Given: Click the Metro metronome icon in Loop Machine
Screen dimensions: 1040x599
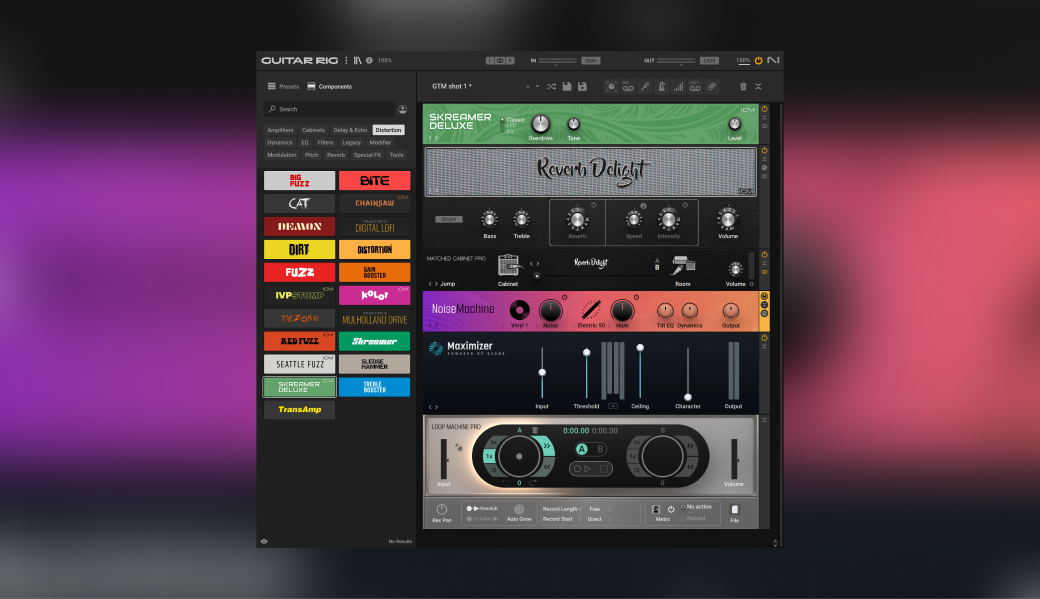Looking at the screenshot, I should [x=656, y=509].
